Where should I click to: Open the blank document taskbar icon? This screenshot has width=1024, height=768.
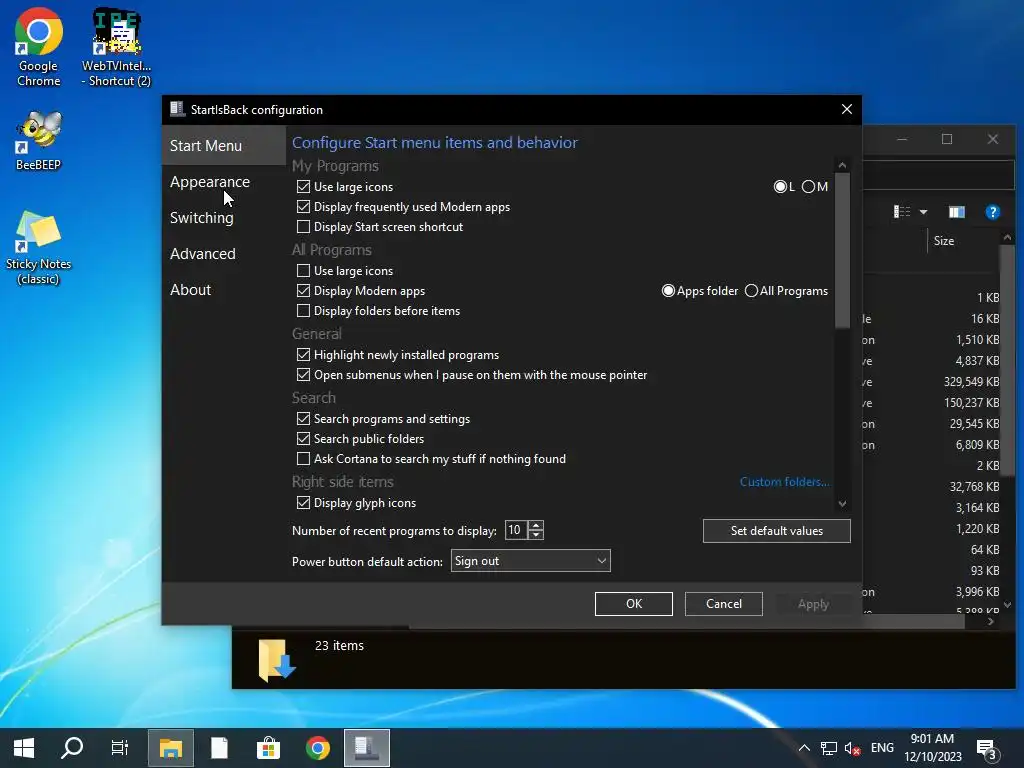coord(219,748)
